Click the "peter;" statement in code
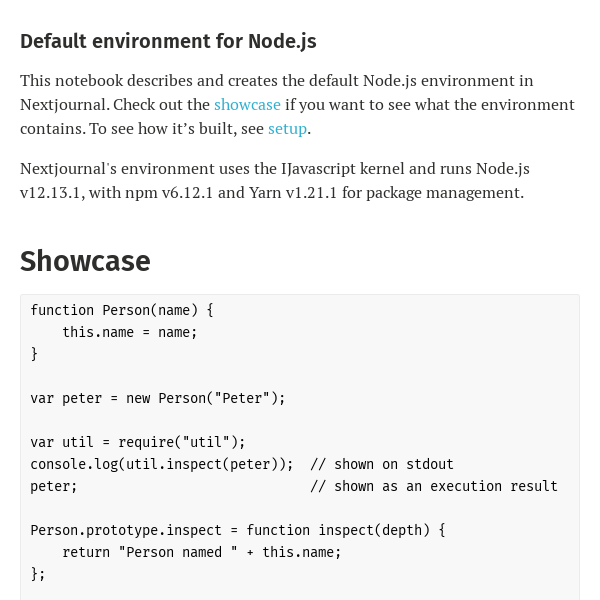 (54, 486)
